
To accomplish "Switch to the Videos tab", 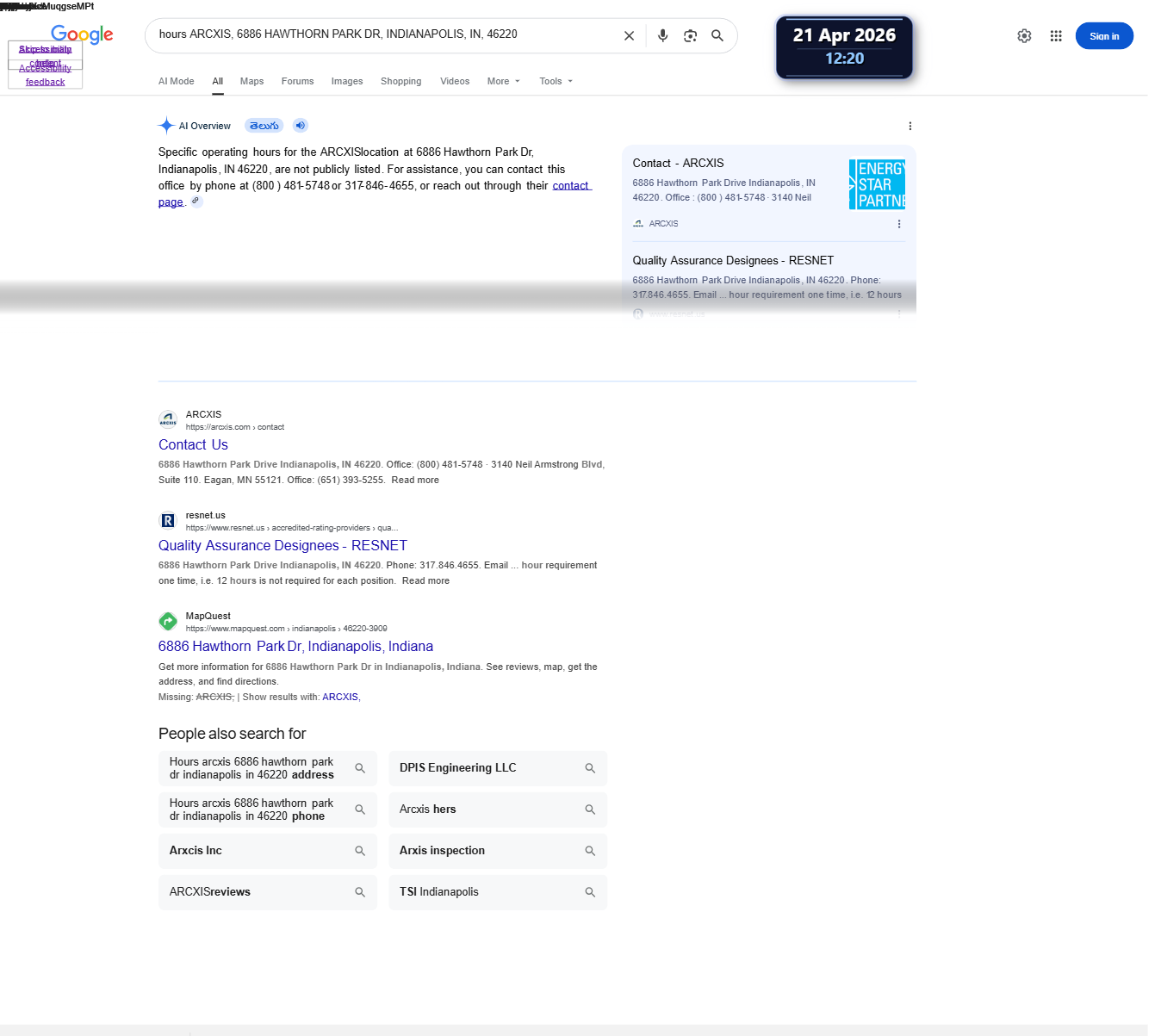I will (455, 81).
